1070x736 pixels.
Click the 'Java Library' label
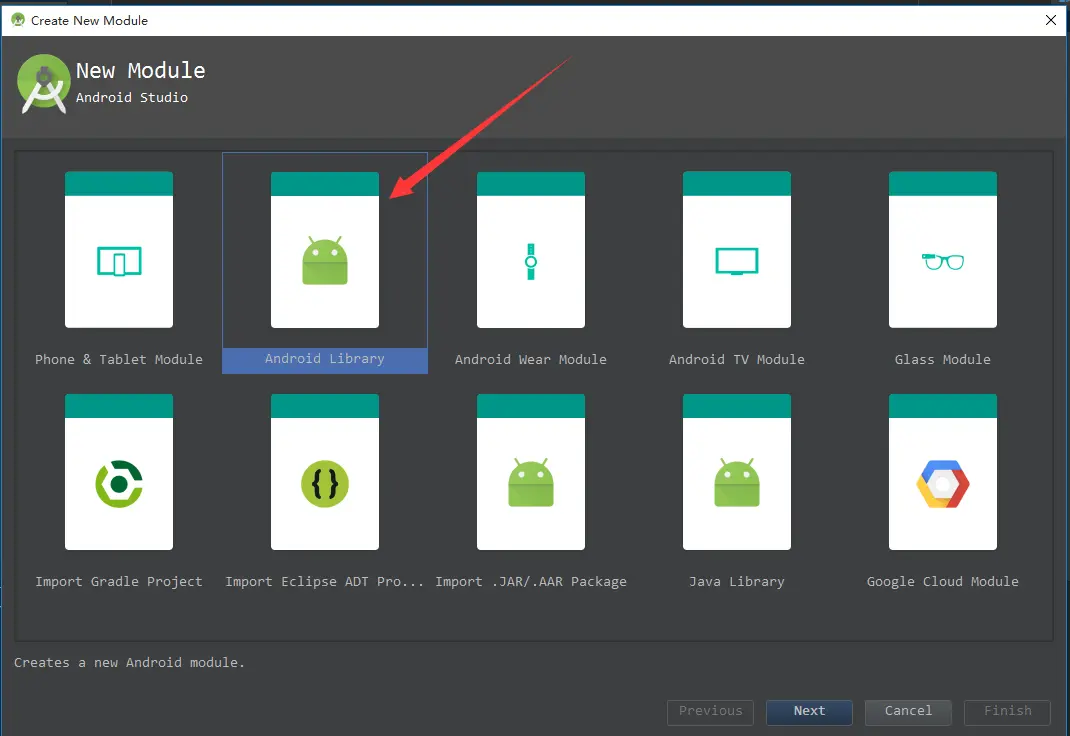point(737,582)
